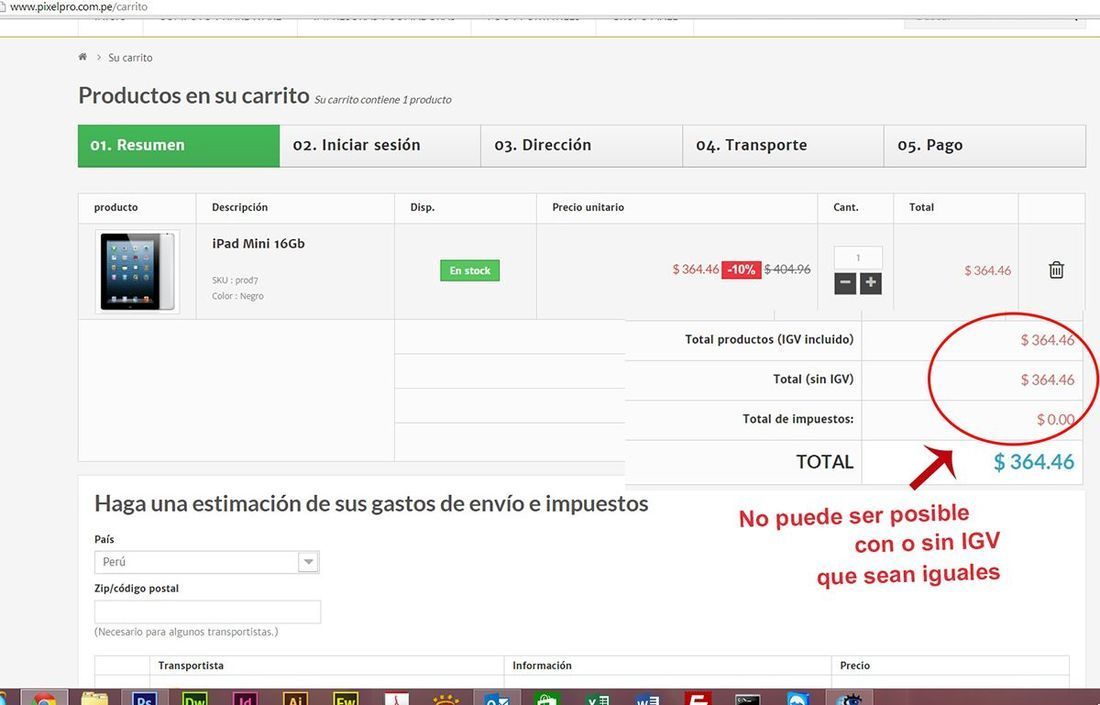Open Outlook from the taskbar

pos(497,699)
